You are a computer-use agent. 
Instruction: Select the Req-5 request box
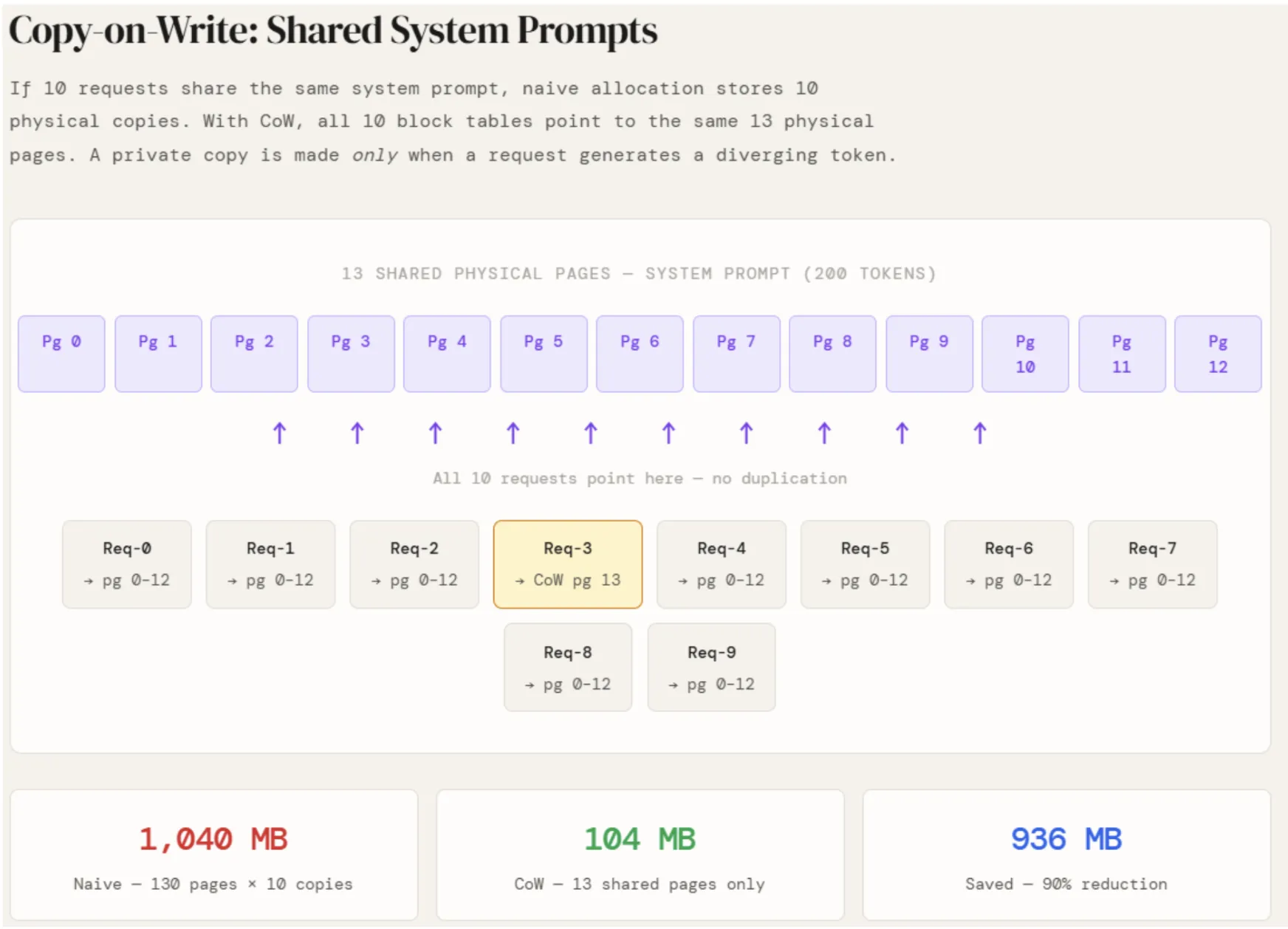point(865,564)
